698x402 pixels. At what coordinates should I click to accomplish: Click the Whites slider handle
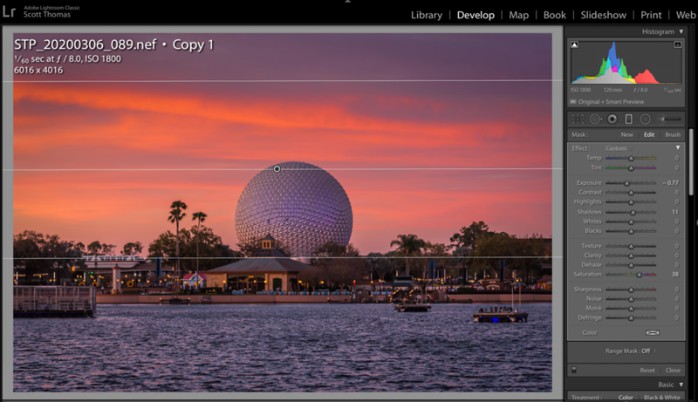631,222
